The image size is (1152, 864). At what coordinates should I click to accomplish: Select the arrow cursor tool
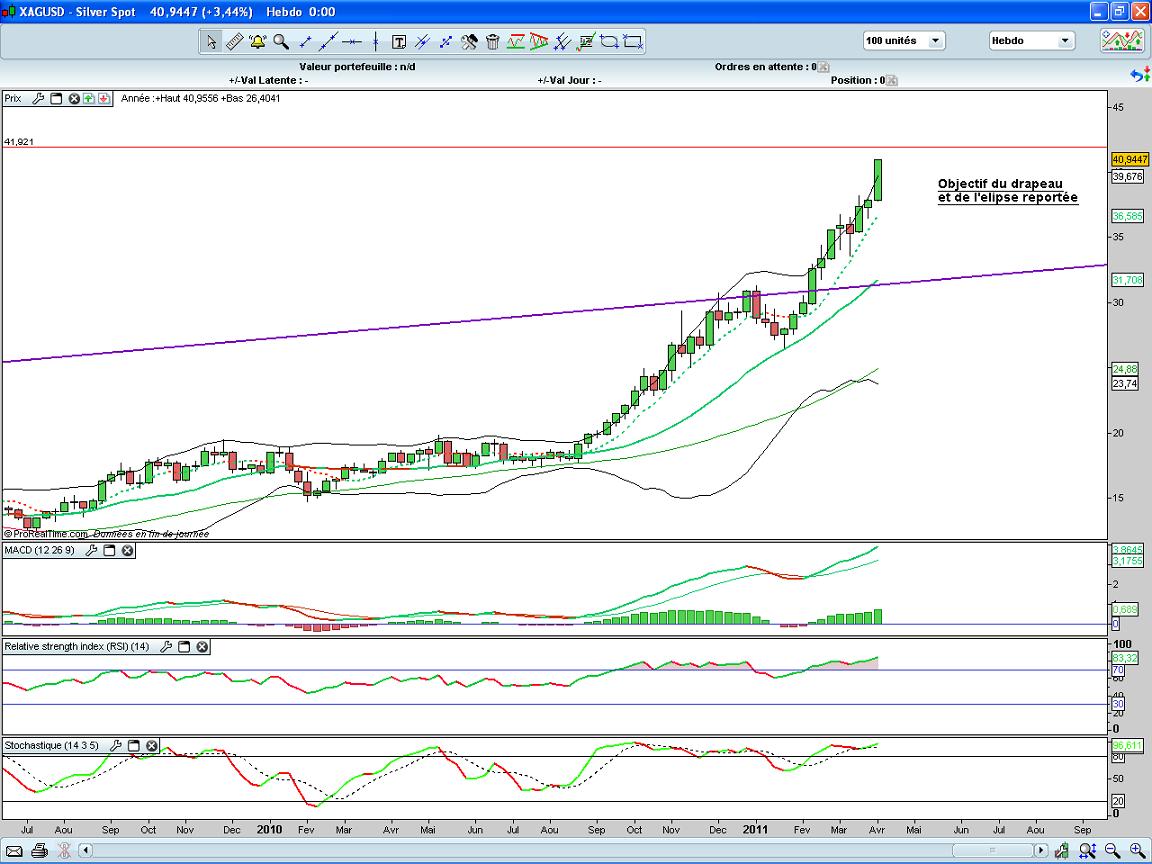210,41
